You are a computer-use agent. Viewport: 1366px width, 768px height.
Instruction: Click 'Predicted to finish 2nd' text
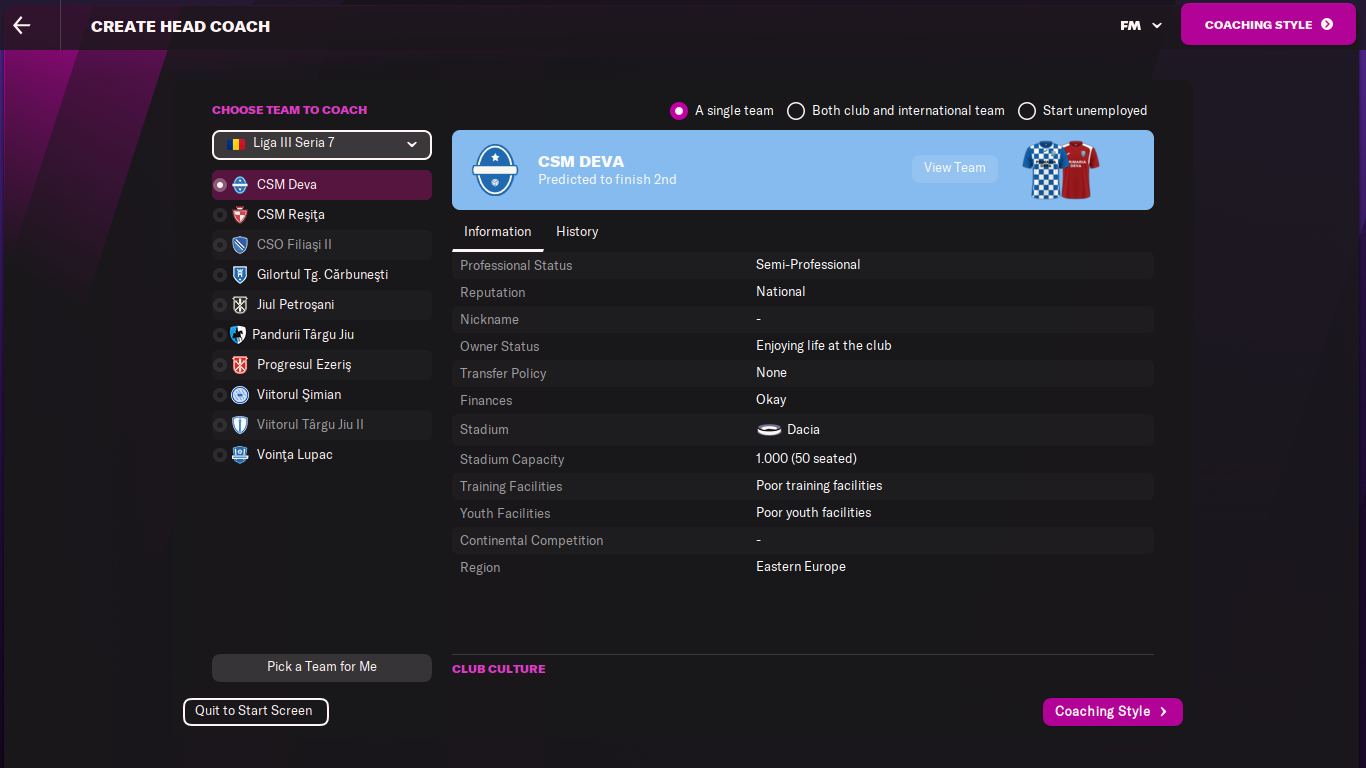[x=607, y=180]
